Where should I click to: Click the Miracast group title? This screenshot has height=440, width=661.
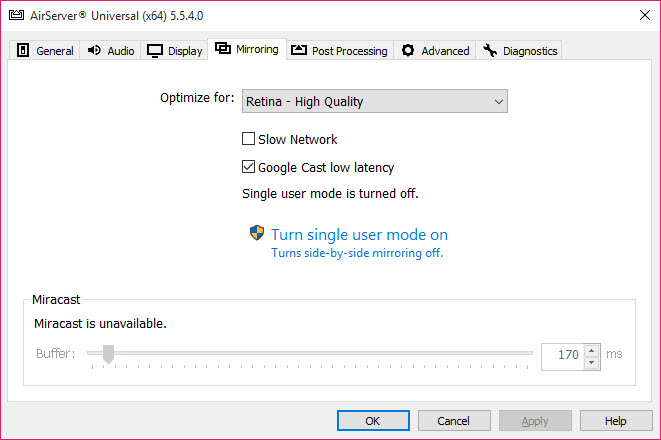tap(56, 299)
